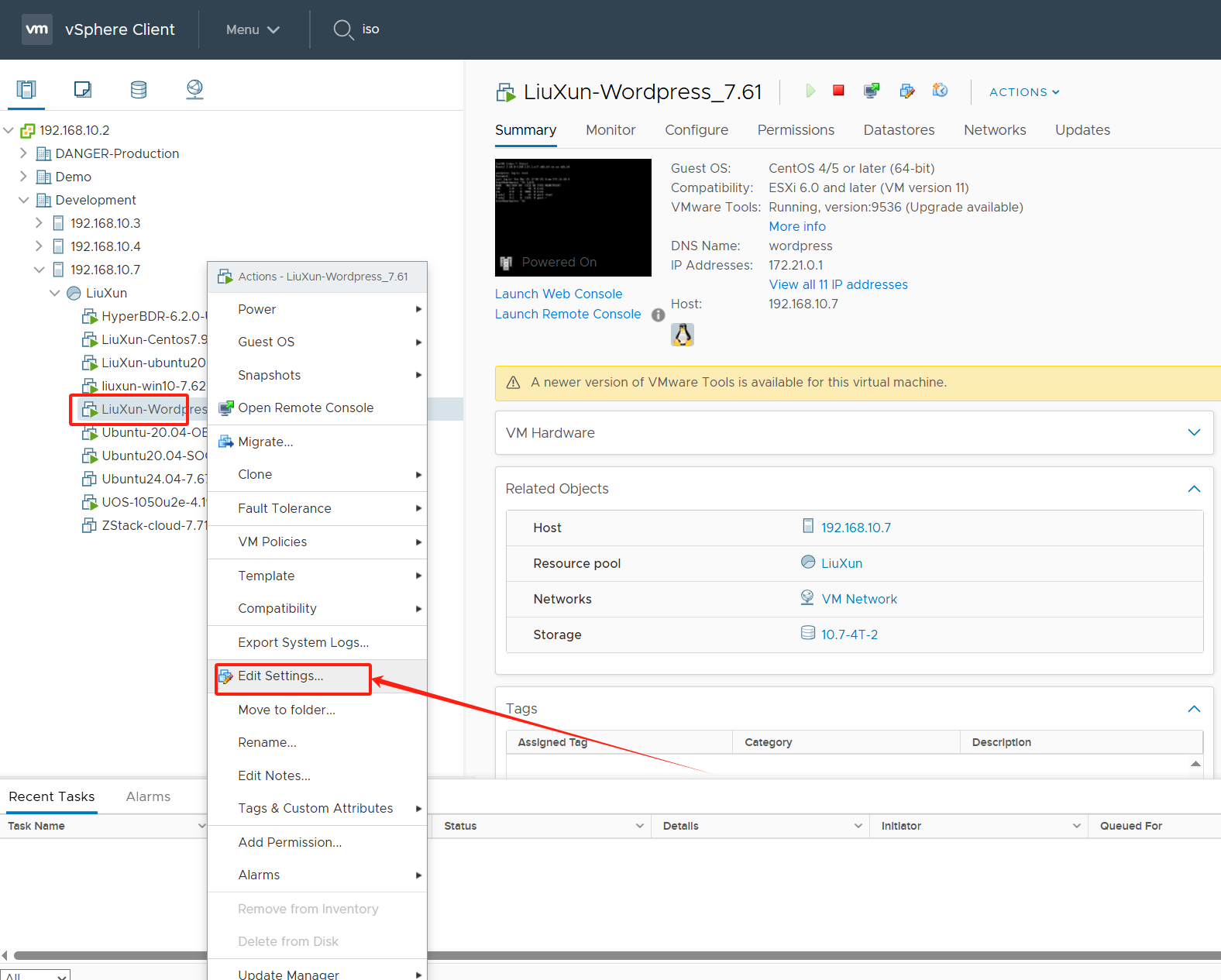Screen dimensions: 1221x980
Task: Click the info icon beside Launch Remote Console
Action: (658, 315)
